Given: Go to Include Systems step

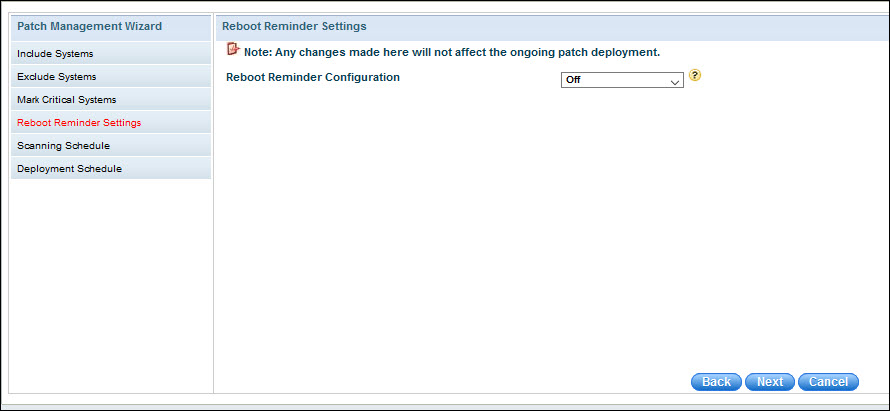Looking at the screenshot, I should point(55,54).
